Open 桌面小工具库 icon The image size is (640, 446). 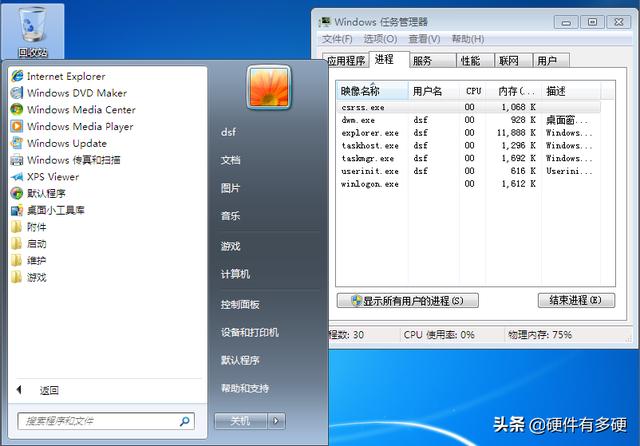click(x=17, y=210)
